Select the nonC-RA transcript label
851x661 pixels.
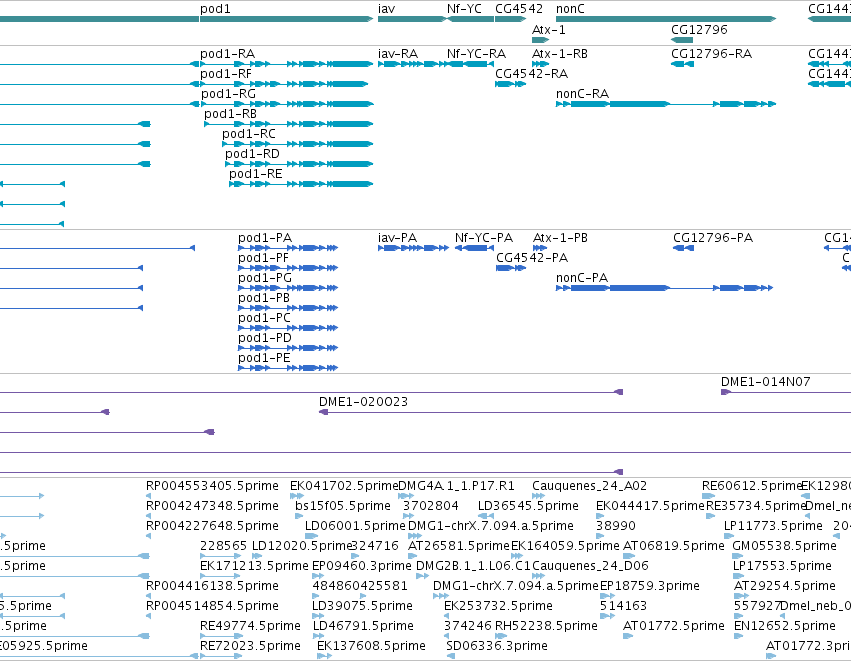coord(582,94)
